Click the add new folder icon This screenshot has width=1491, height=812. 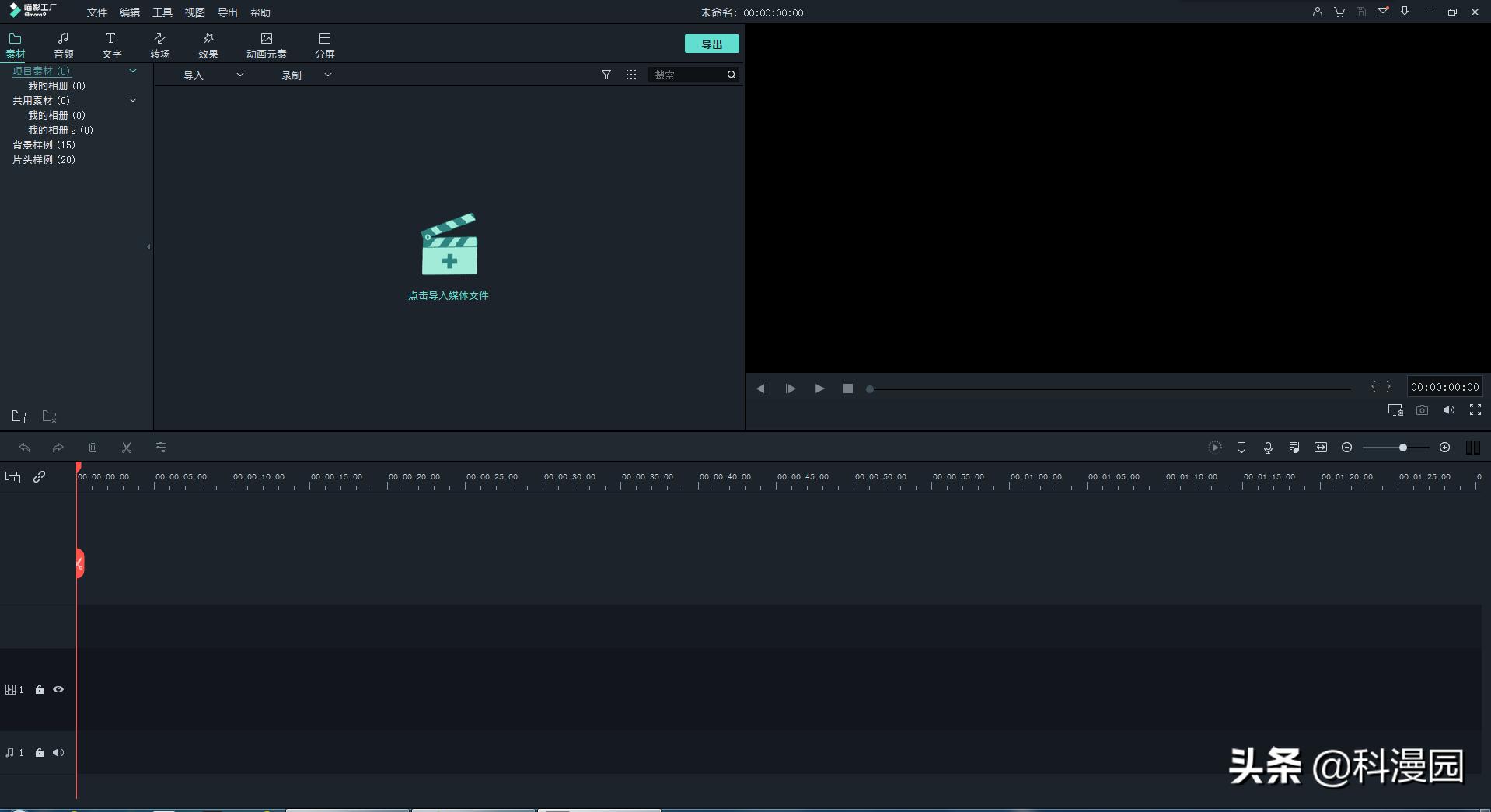(x=19, y=416)
